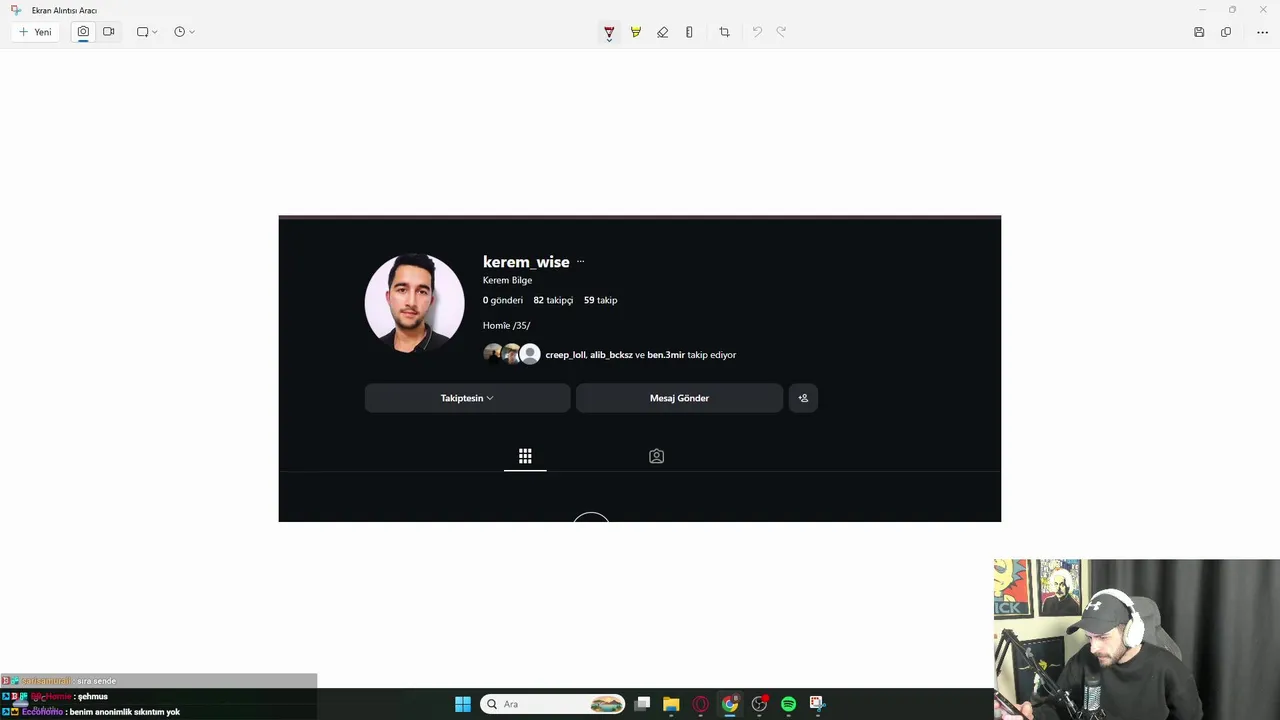Open the snip shape mode dropdown
The width and height of the screenshot is (1280, 720).
pyautogui.click(x=147, y=32)
